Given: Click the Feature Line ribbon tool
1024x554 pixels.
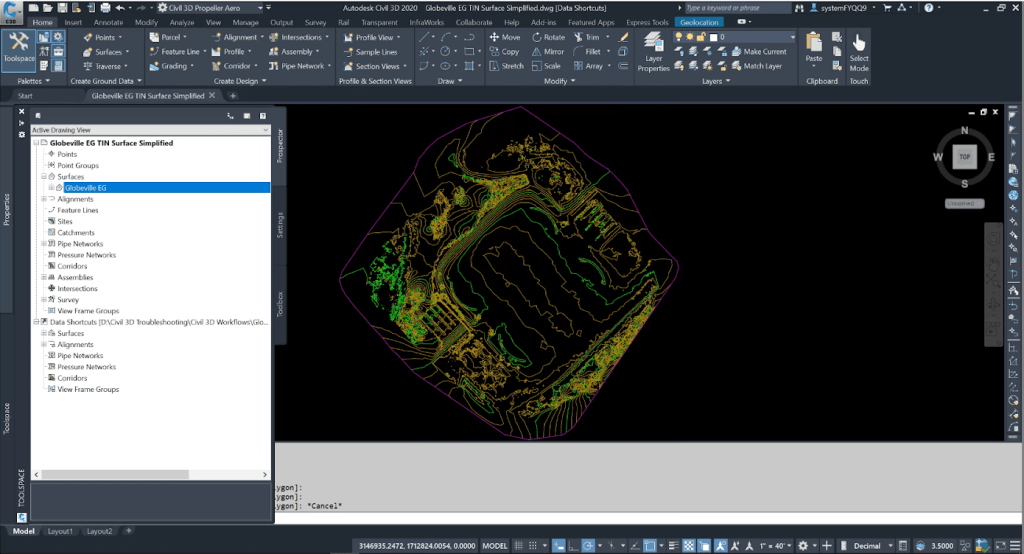Looking at the screenshot, I should point(178,52).
